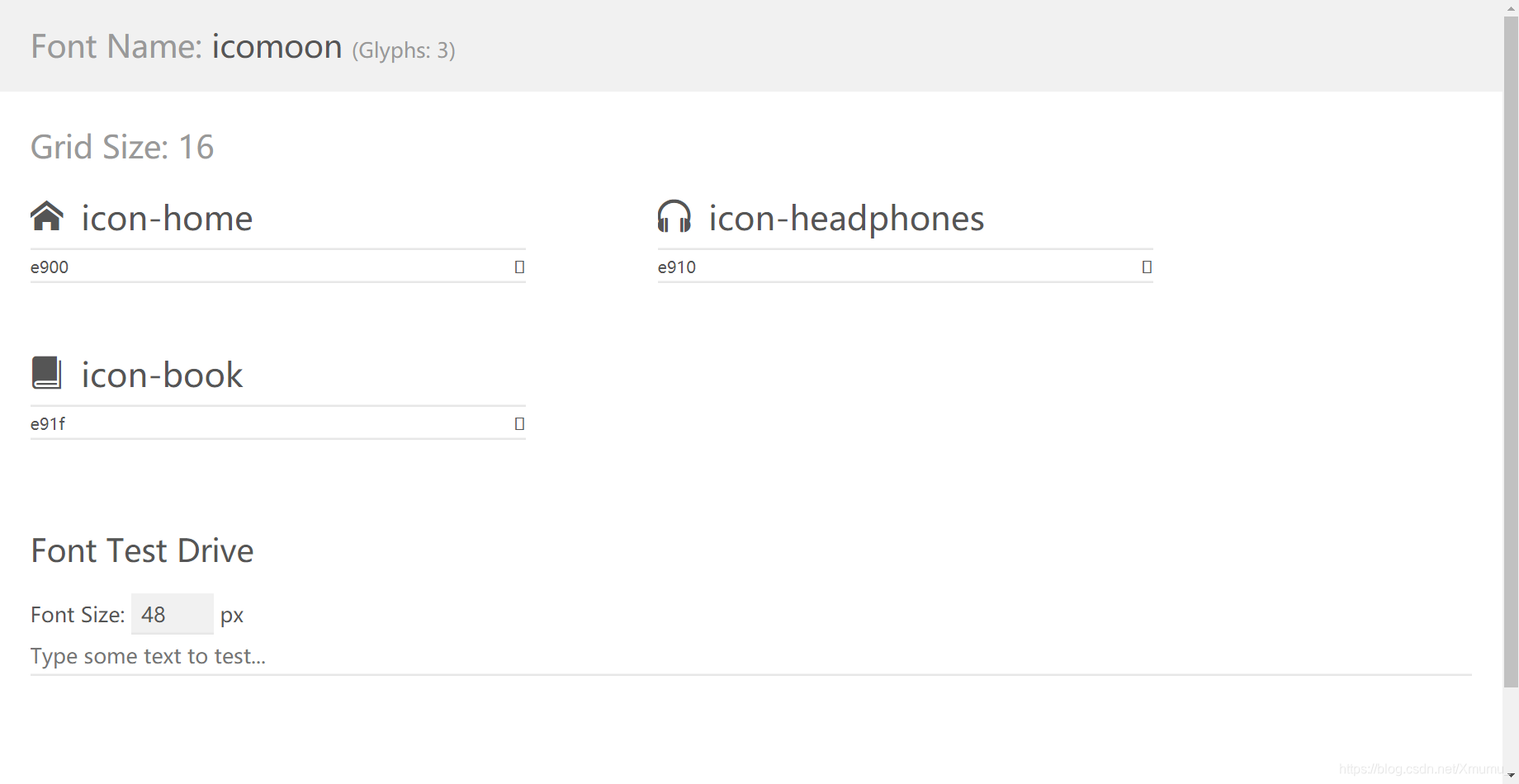Click the glyph character box beside e900

coord(519,267)
